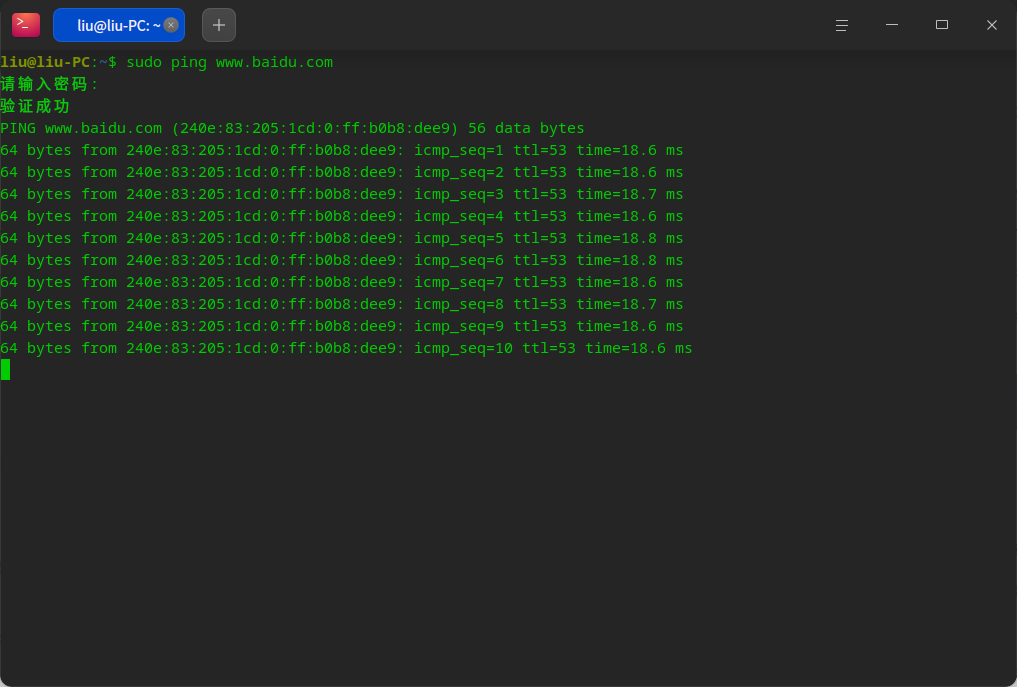Click the icmp_seq=7 output line

click(x=342, y=282)
